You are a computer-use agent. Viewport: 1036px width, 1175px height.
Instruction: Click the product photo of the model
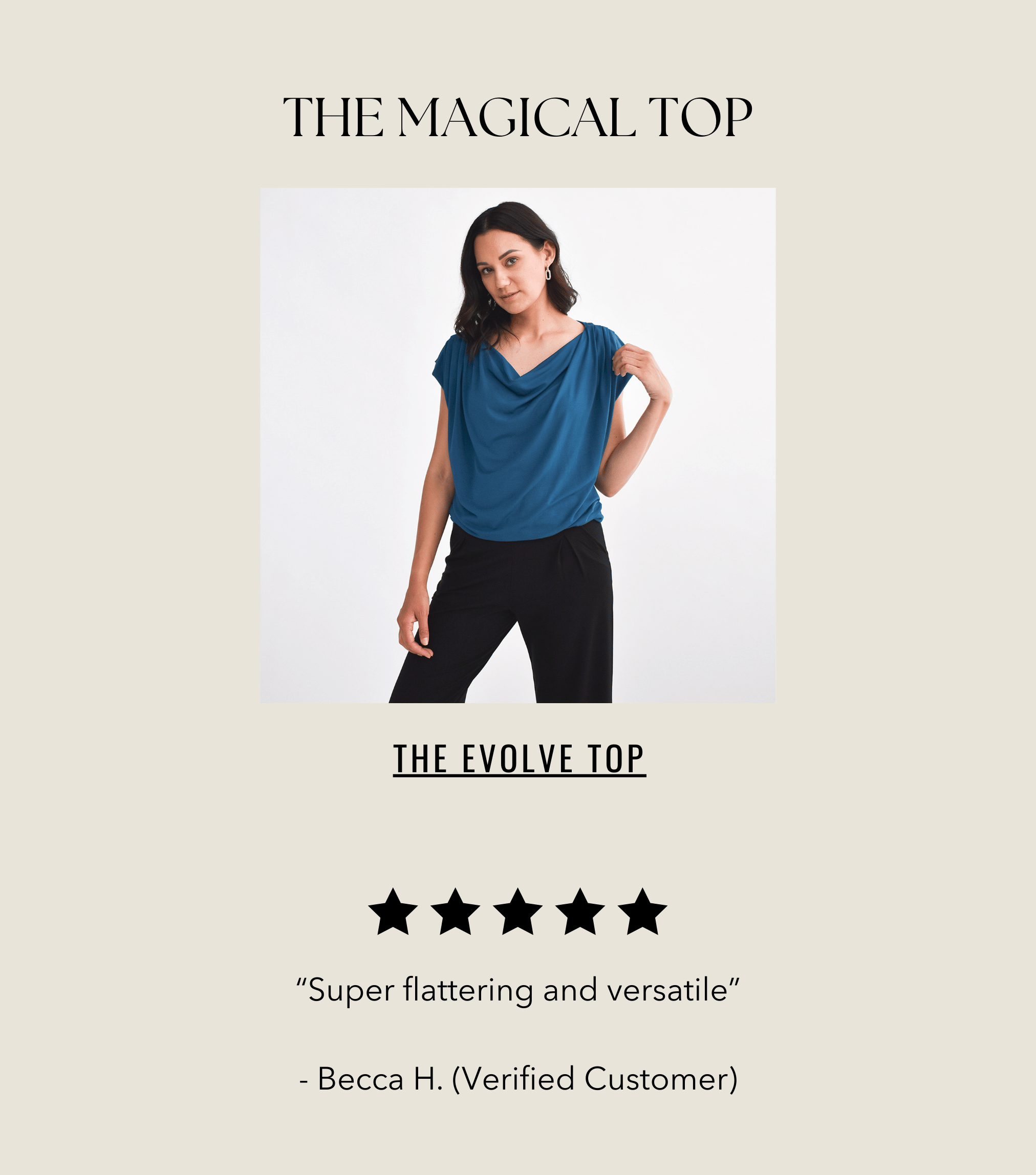pos(518,446)
